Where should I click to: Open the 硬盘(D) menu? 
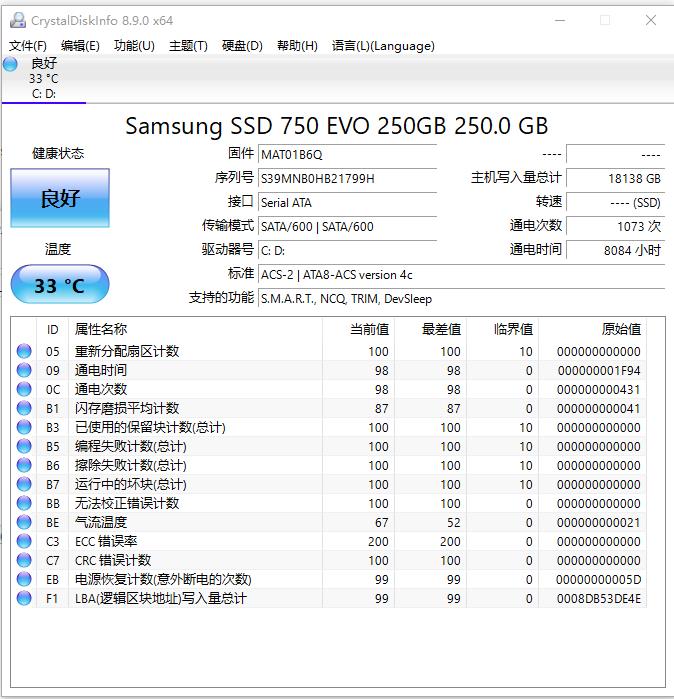(x=242, y=46)
